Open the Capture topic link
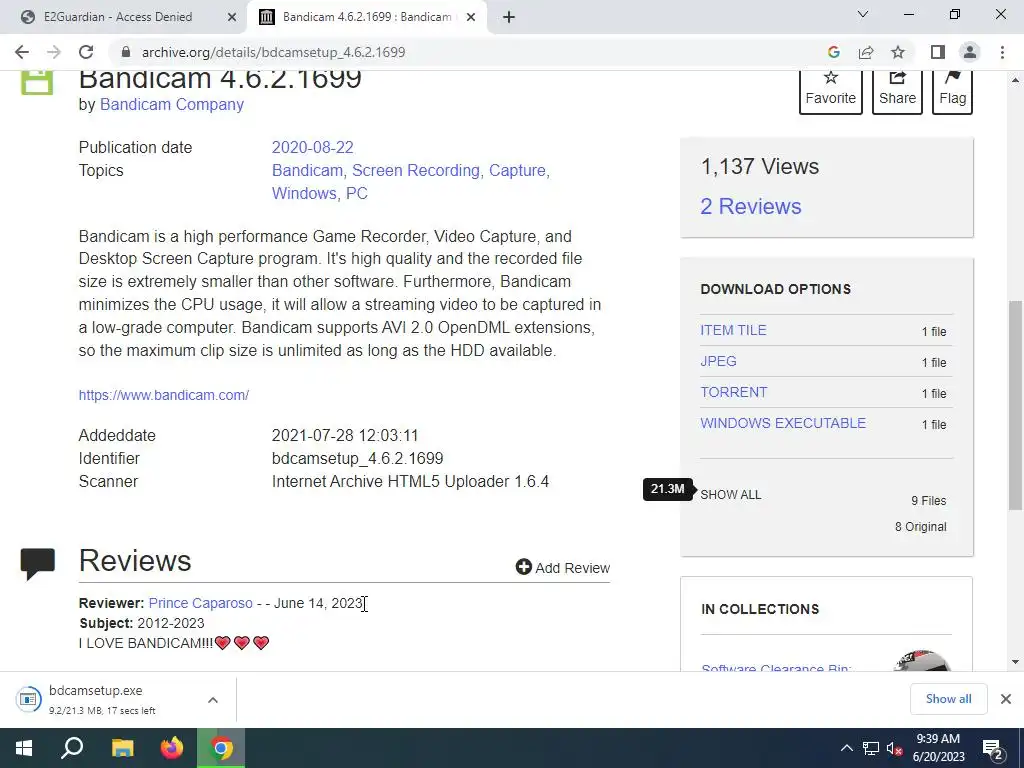 pyautogui.click(x=517, y=170)
